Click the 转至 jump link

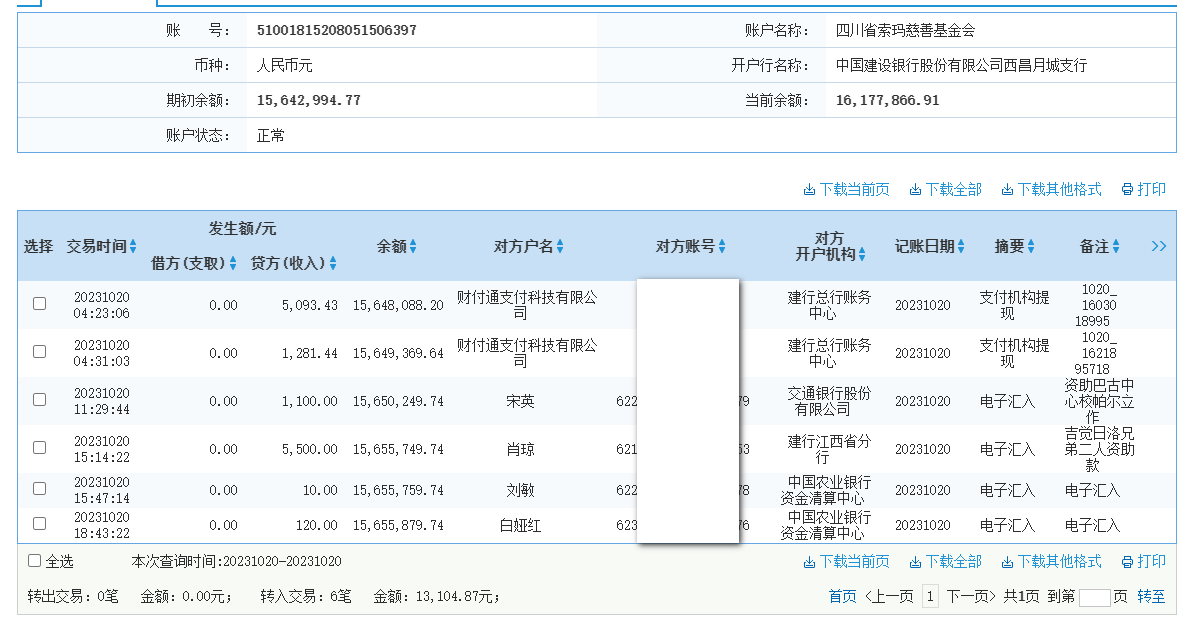pyautogui.click(x=1151, y=597)
